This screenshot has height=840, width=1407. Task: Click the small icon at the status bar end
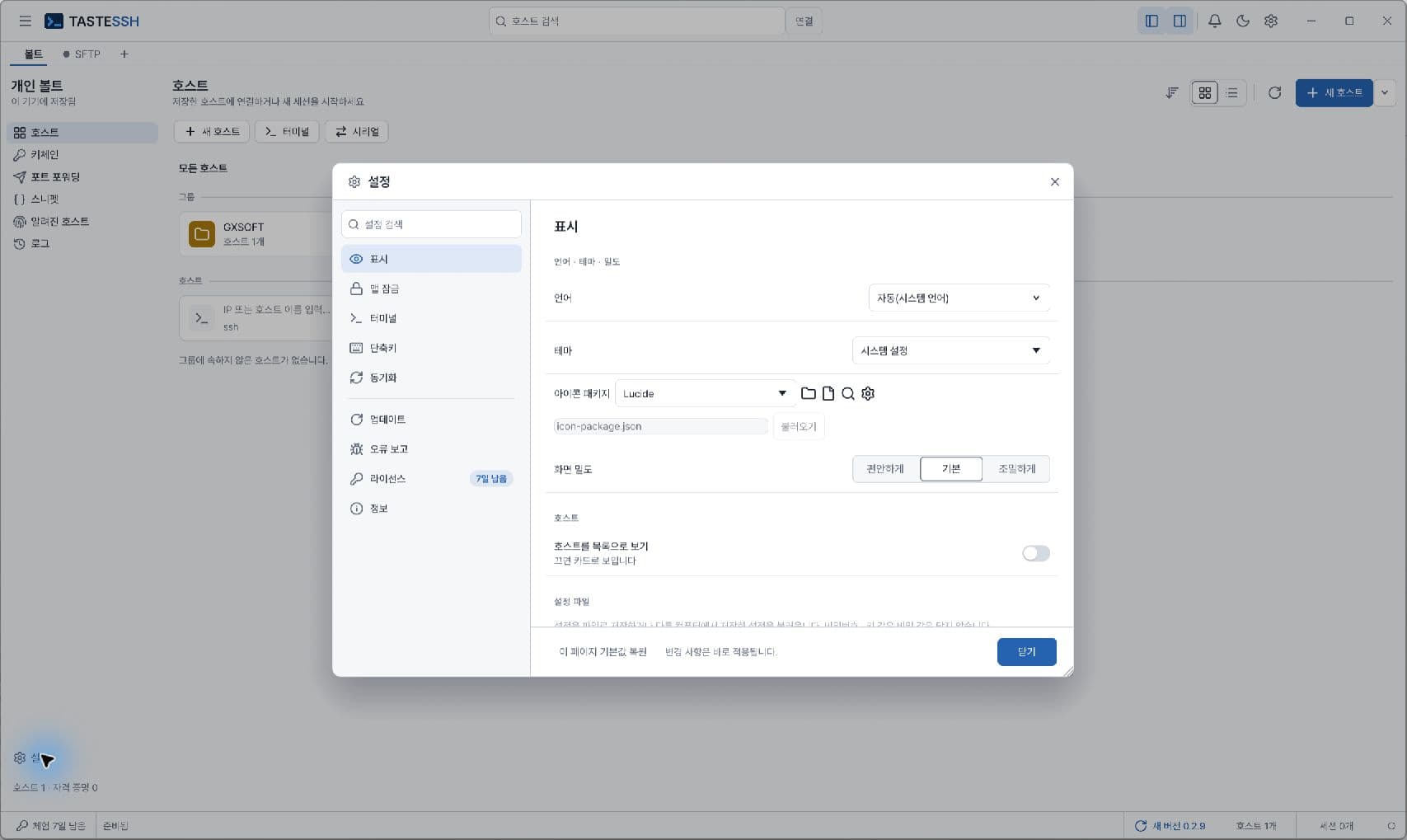[x=1391, y=825]
